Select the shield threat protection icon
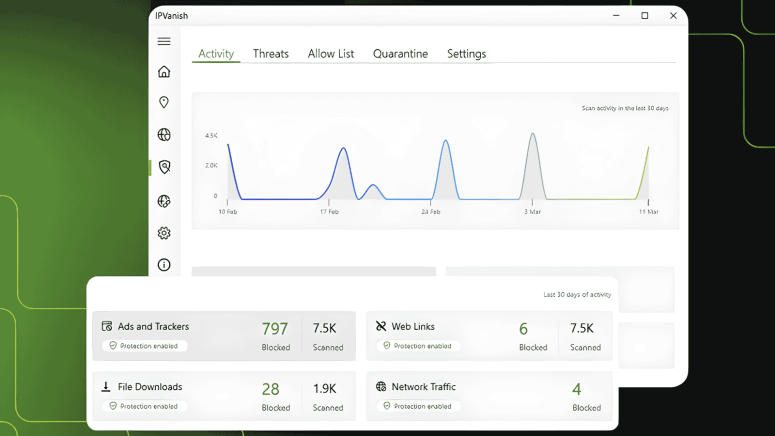Image resolution: width=775 pixels, height=436 pixels. (164, 167)
